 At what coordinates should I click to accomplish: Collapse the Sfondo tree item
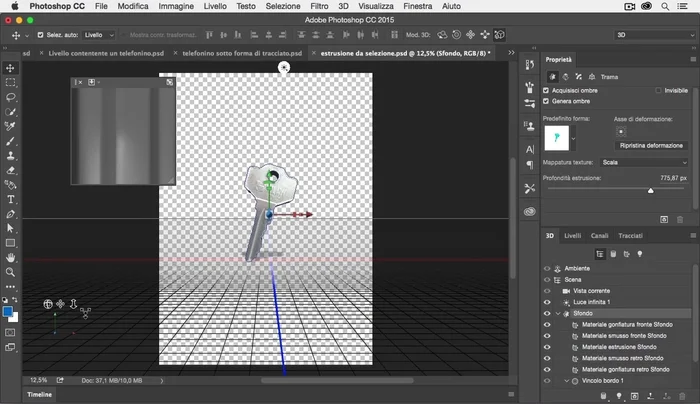[558, 313]
